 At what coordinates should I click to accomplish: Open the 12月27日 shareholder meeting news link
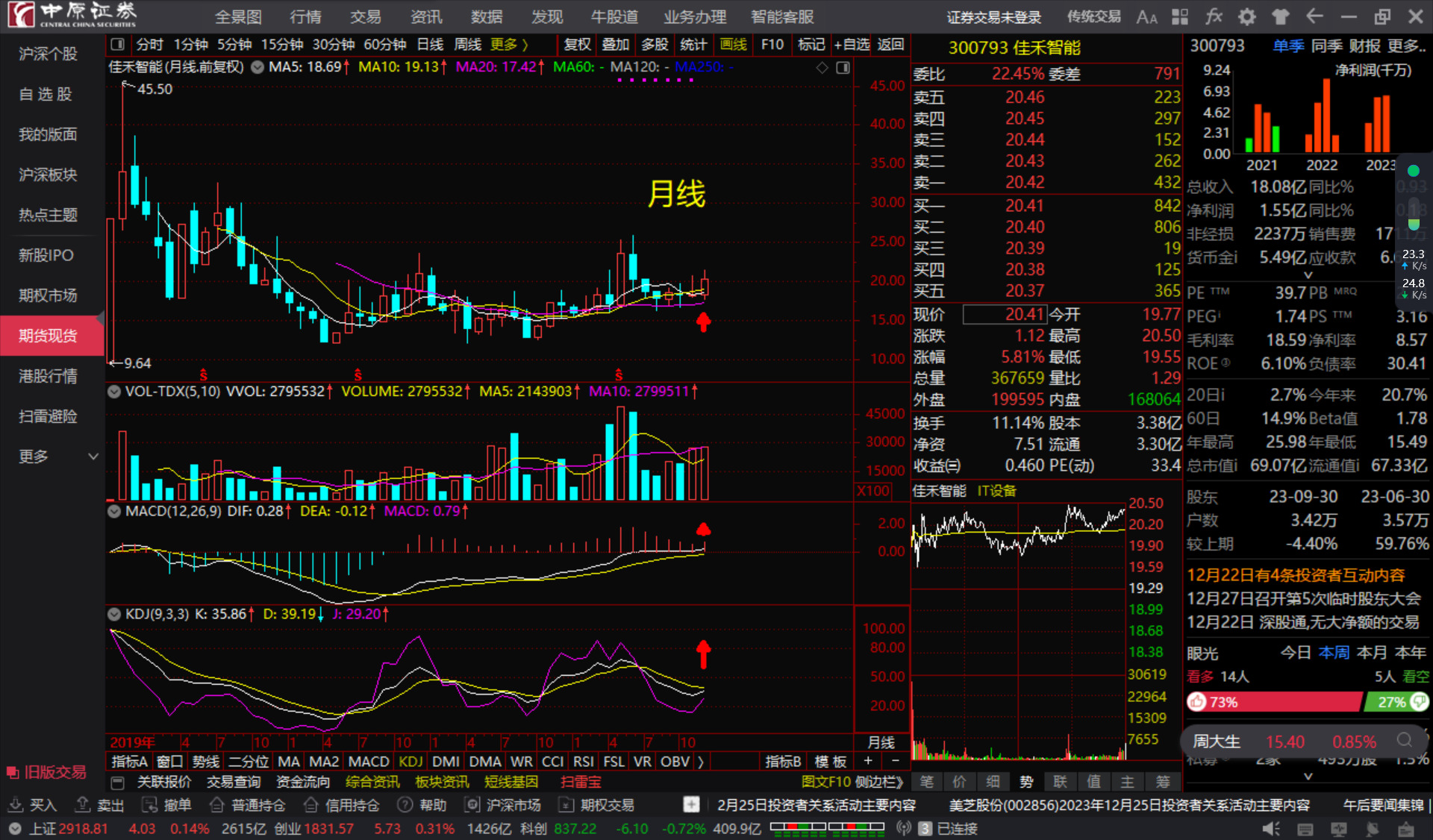coord(1303,599)
